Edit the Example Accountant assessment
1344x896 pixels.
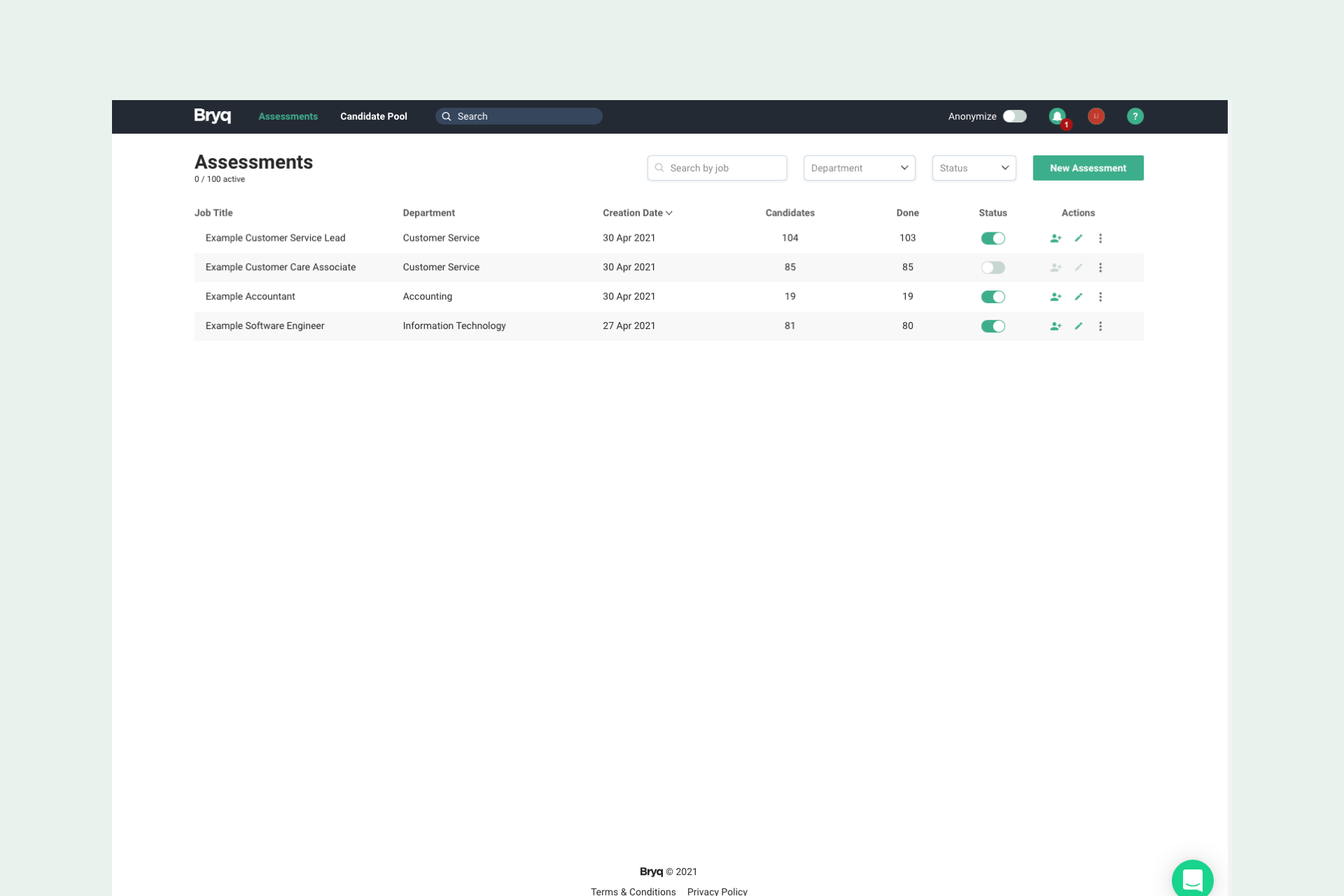tap(1079, 297)
